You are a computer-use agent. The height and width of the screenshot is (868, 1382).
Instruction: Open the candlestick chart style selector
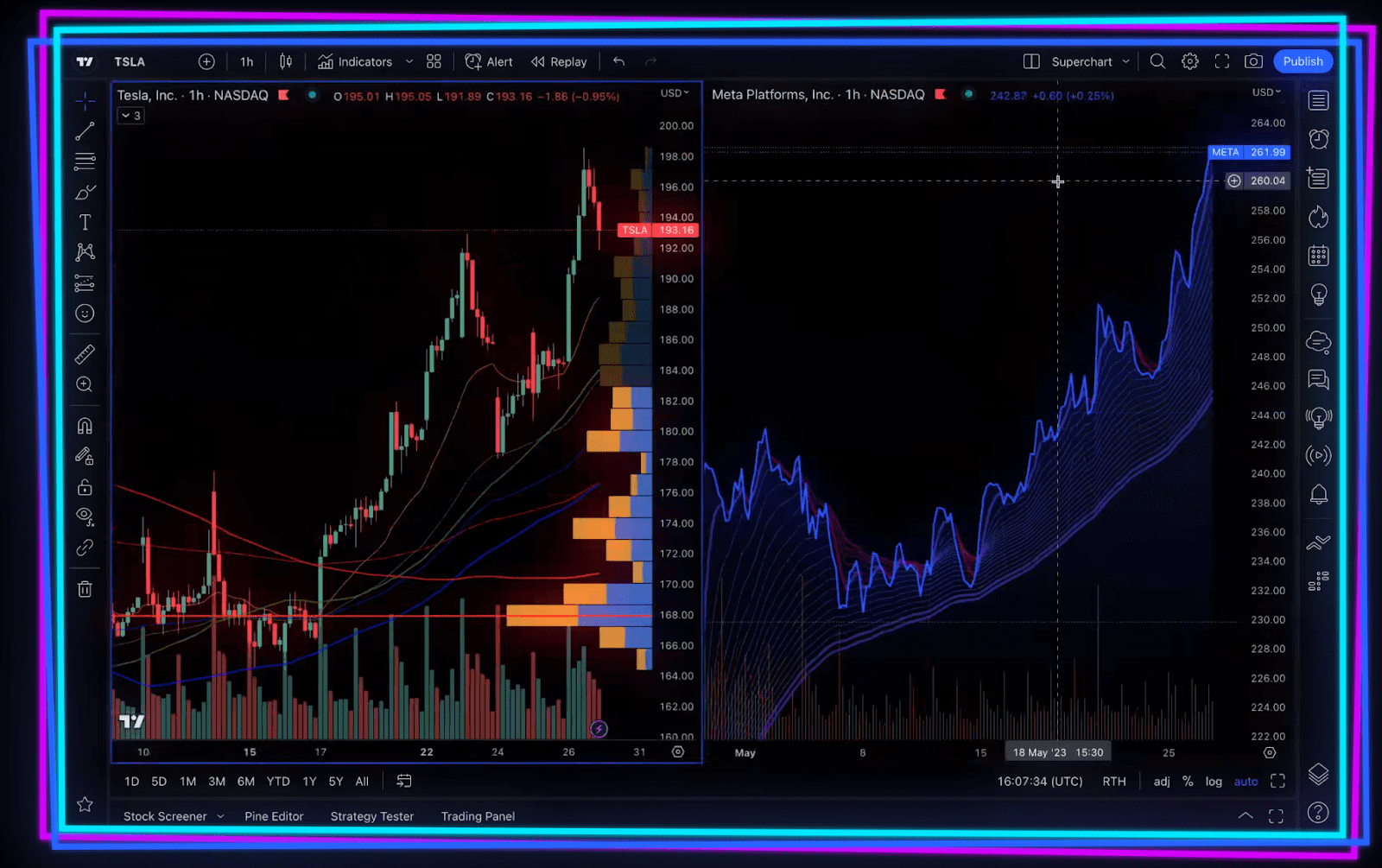pyautogui.click(x=286, y=61)
